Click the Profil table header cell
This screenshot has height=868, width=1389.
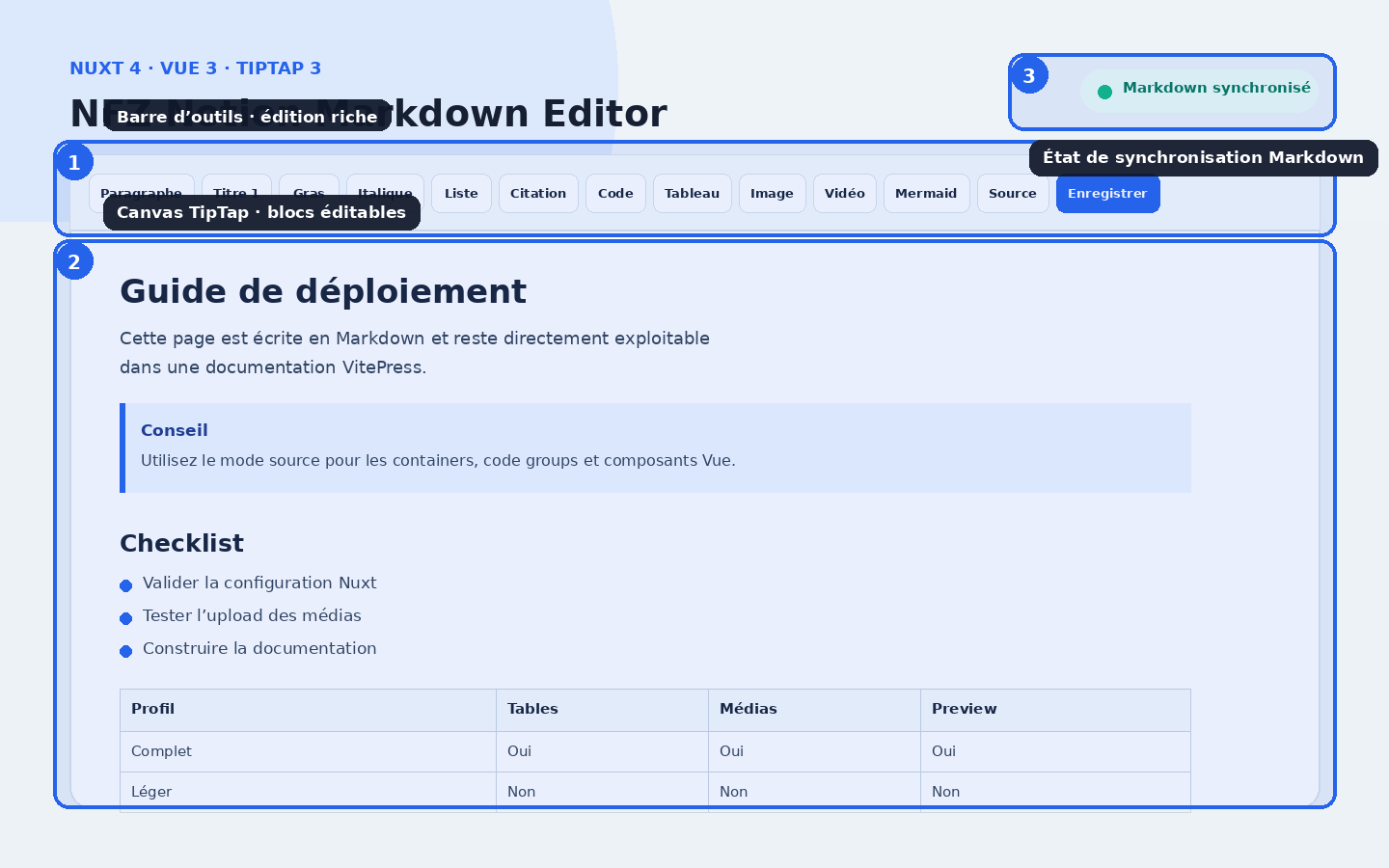click(x=308, y=710)
